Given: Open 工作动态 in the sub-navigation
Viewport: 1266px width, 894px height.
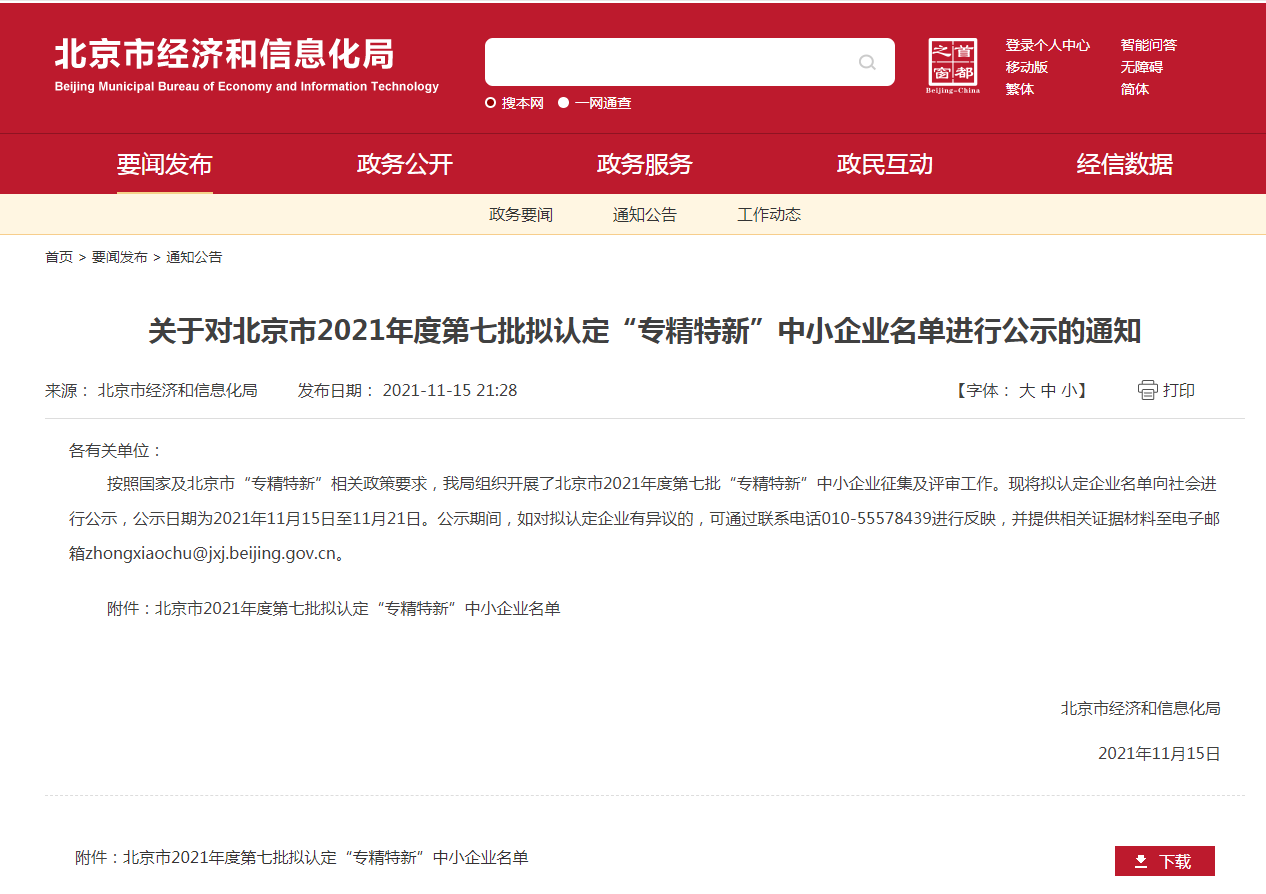Looking at the screenshot, I should [x=769, y=215].
